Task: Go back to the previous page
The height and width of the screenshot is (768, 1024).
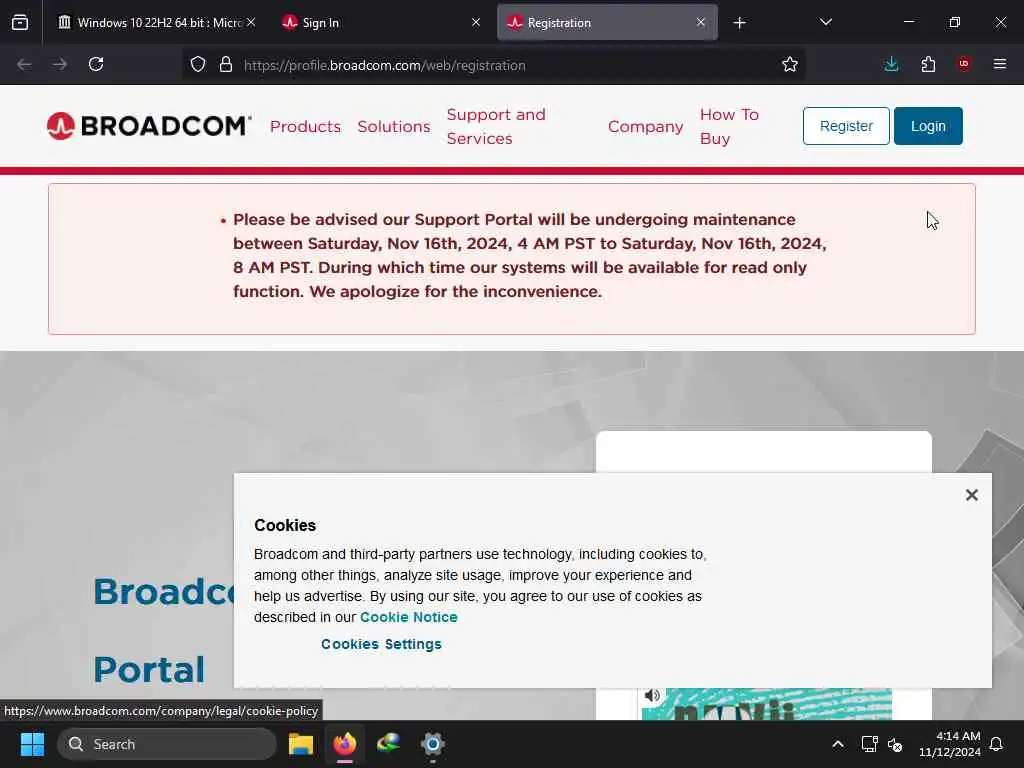Action: pyautogui.click(x=24, y=64)
